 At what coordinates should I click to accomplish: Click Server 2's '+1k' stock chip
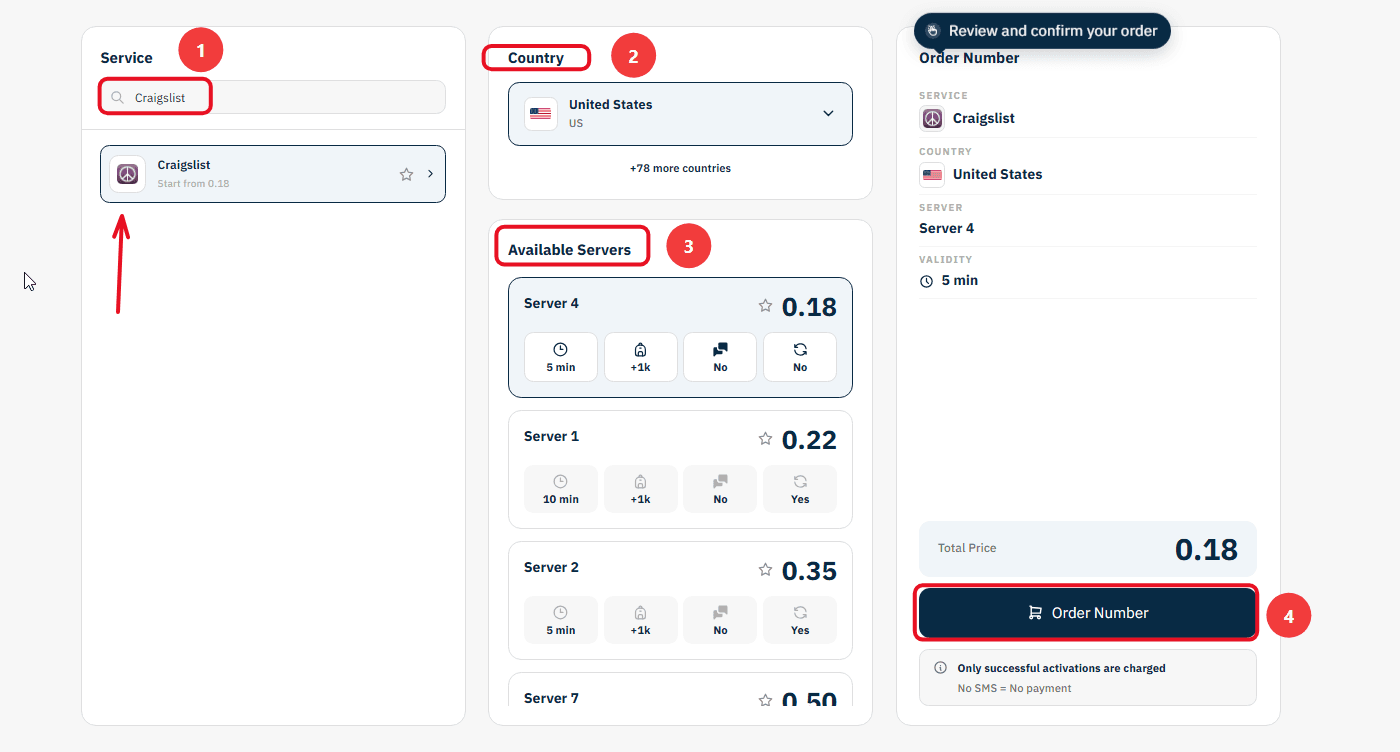pos(641,620)
